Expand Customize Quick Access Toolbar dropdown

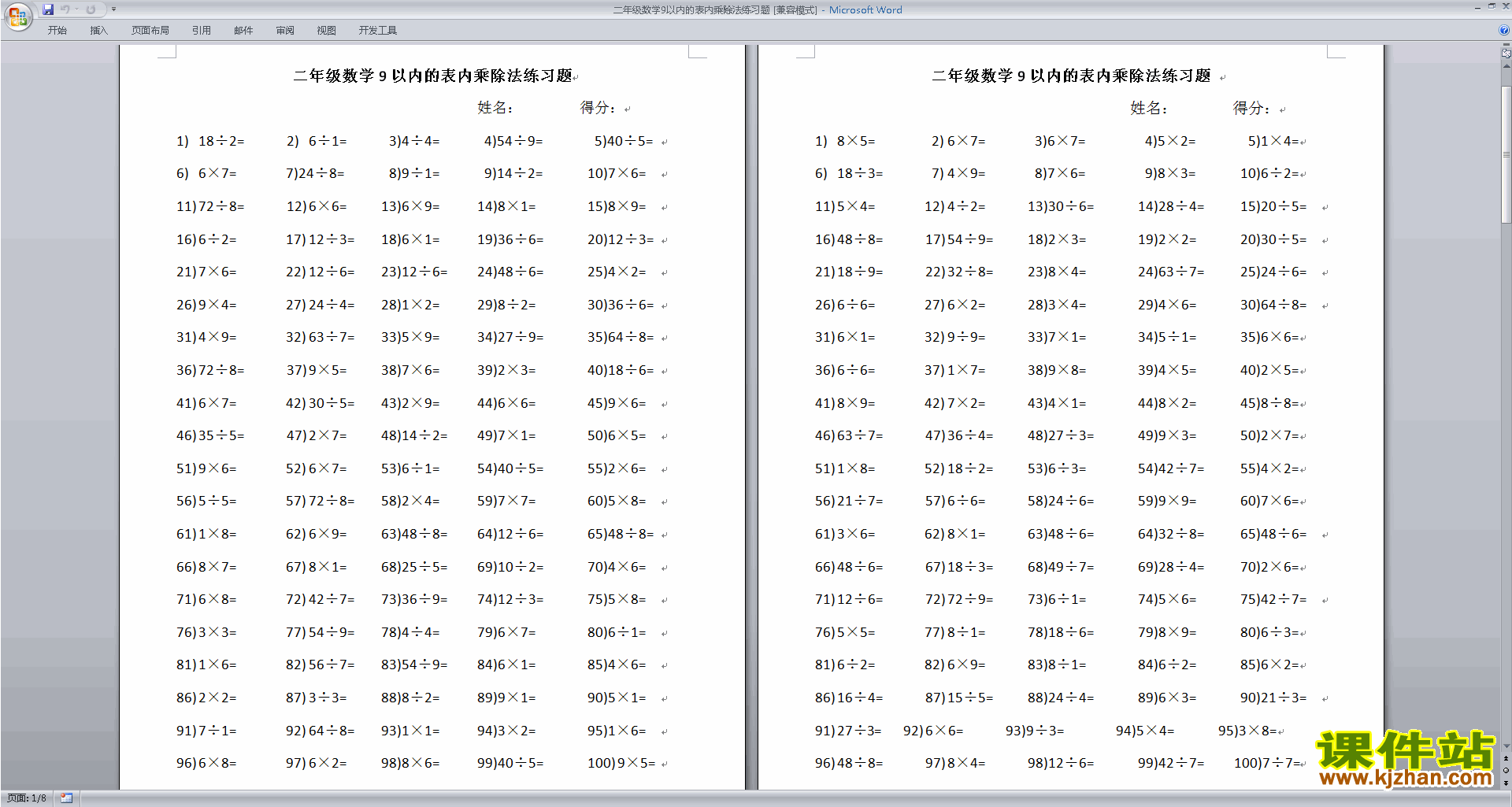tap(113, 9)
